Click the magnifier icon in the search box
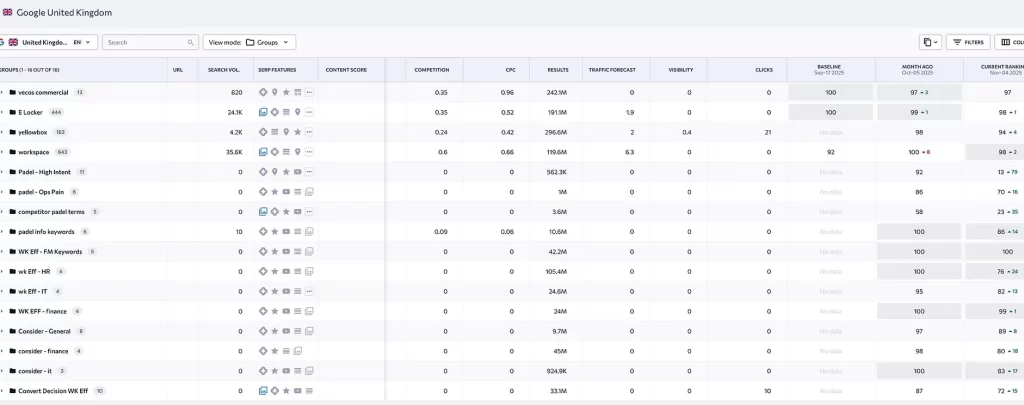Screen dimensions: 1024x405 pos(190,43)
